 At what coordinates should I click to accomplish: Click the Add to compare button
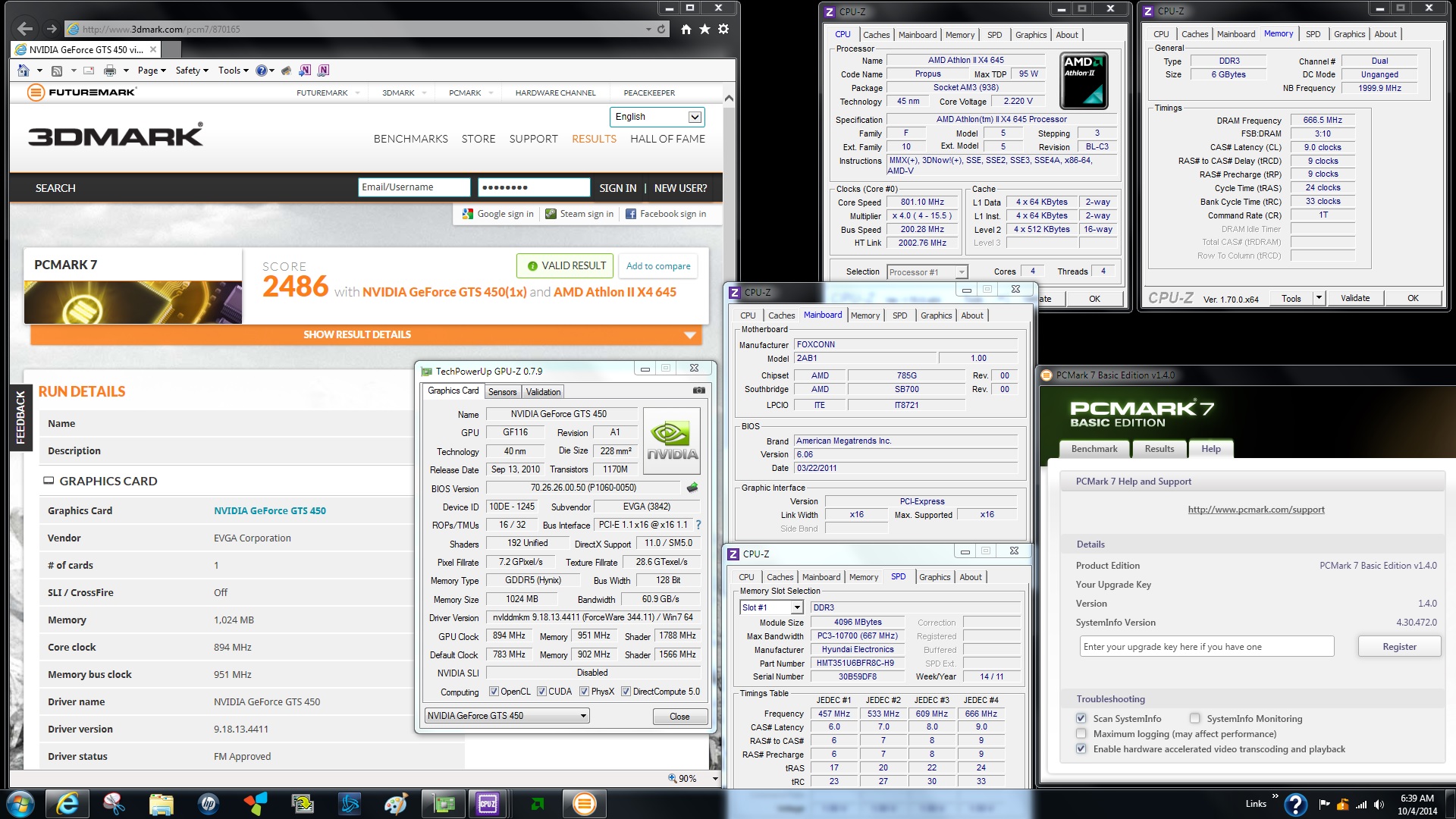click(658, 266)
